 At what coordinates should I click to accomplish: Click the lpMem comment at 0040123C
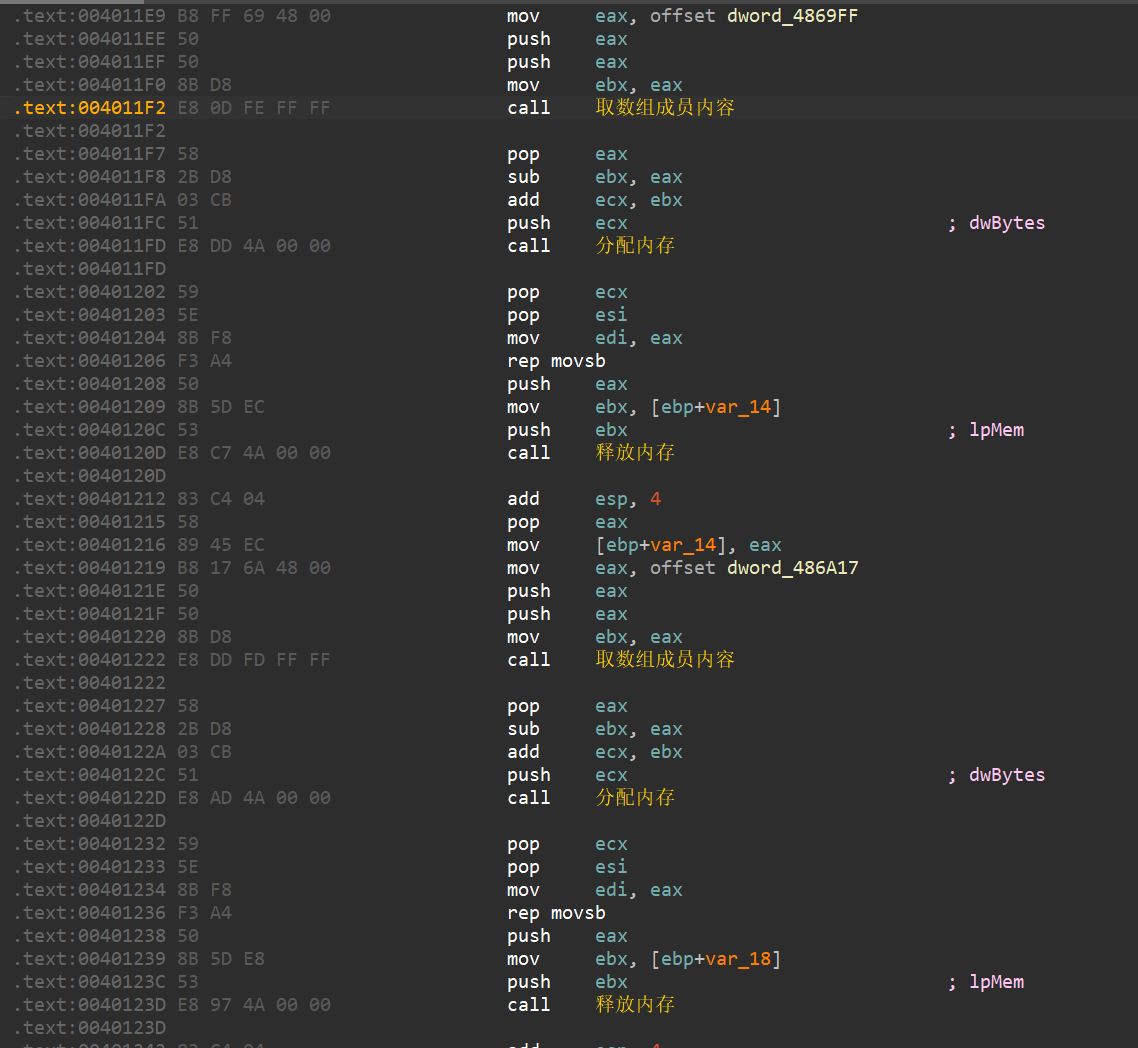996,982
